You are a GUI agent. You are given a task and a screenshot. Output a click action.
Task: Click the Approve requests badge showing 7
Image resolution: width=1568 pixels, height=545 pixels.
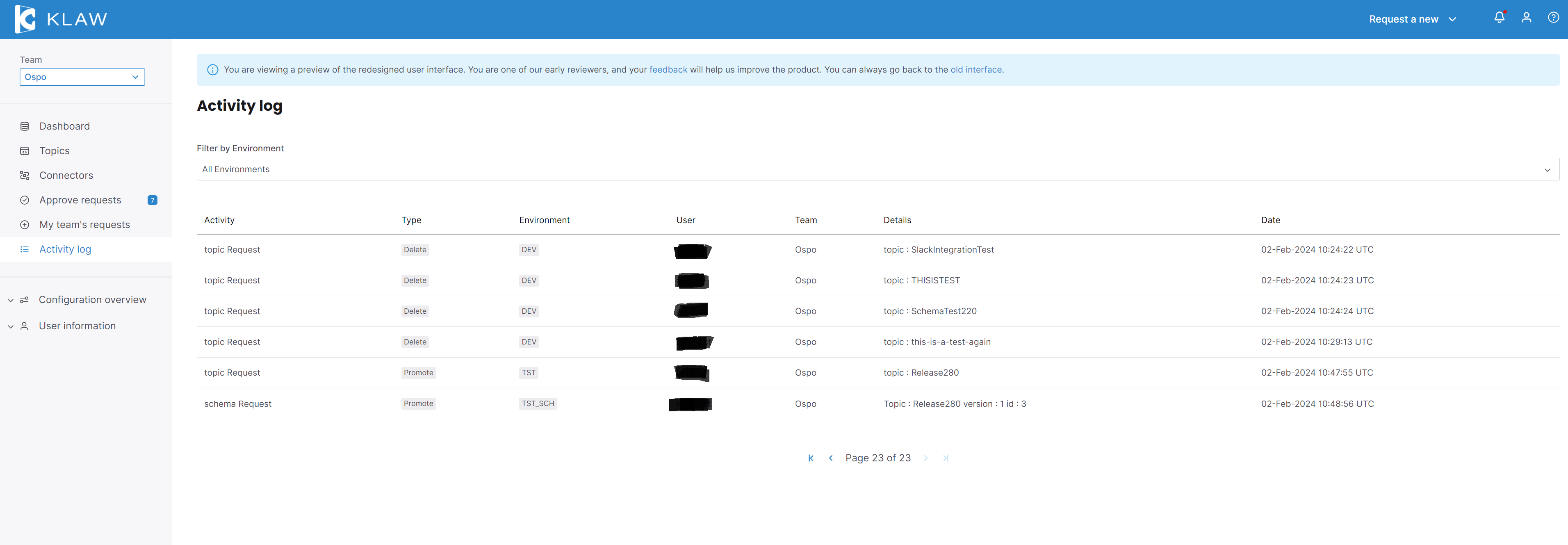pyautogui.click(x=152, y=201)
